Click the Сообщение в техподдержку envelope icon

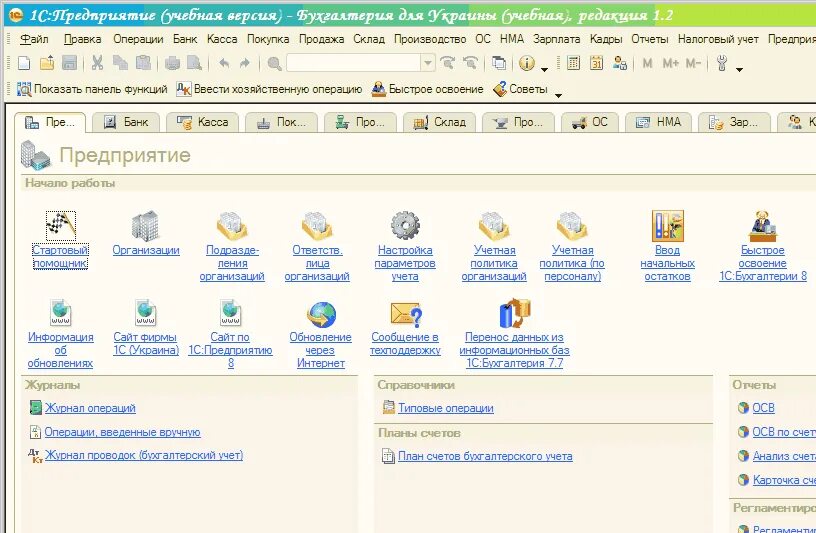(x=405, y=315)
